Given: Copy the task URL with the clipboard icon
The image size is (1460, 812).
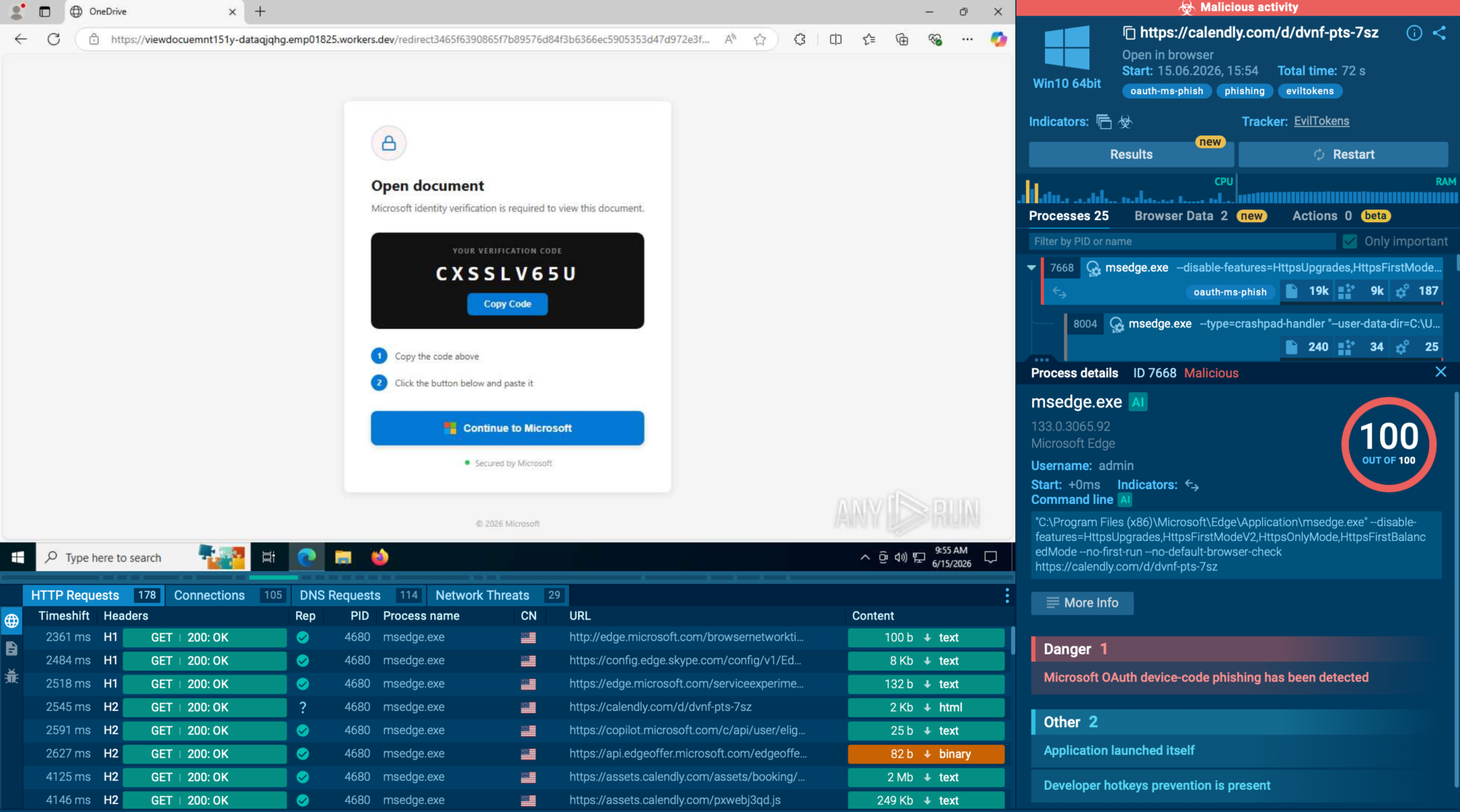Looking at the screenshot, I should [1129, 33].
